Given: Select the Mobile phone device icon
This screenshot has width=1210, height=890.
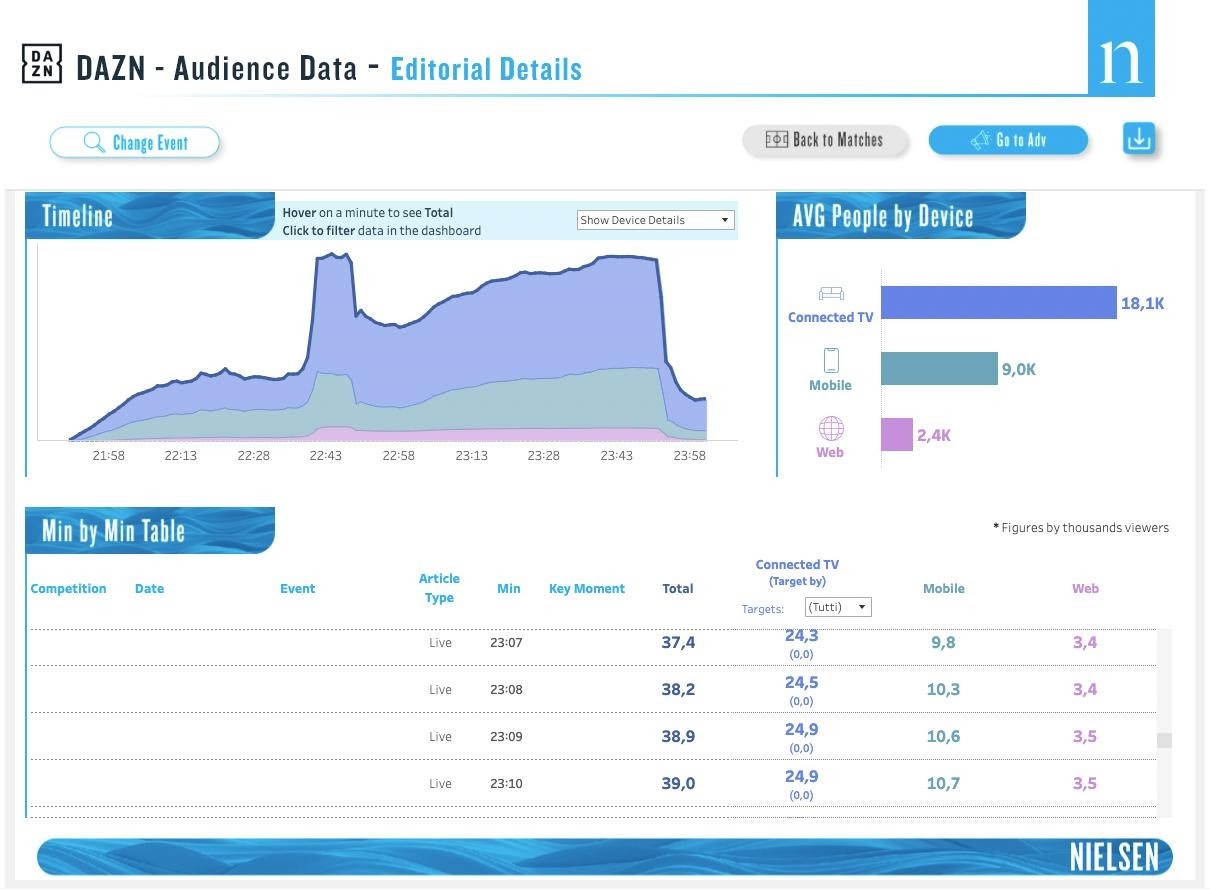Looking at the screenshot, I should click(831, 360).
